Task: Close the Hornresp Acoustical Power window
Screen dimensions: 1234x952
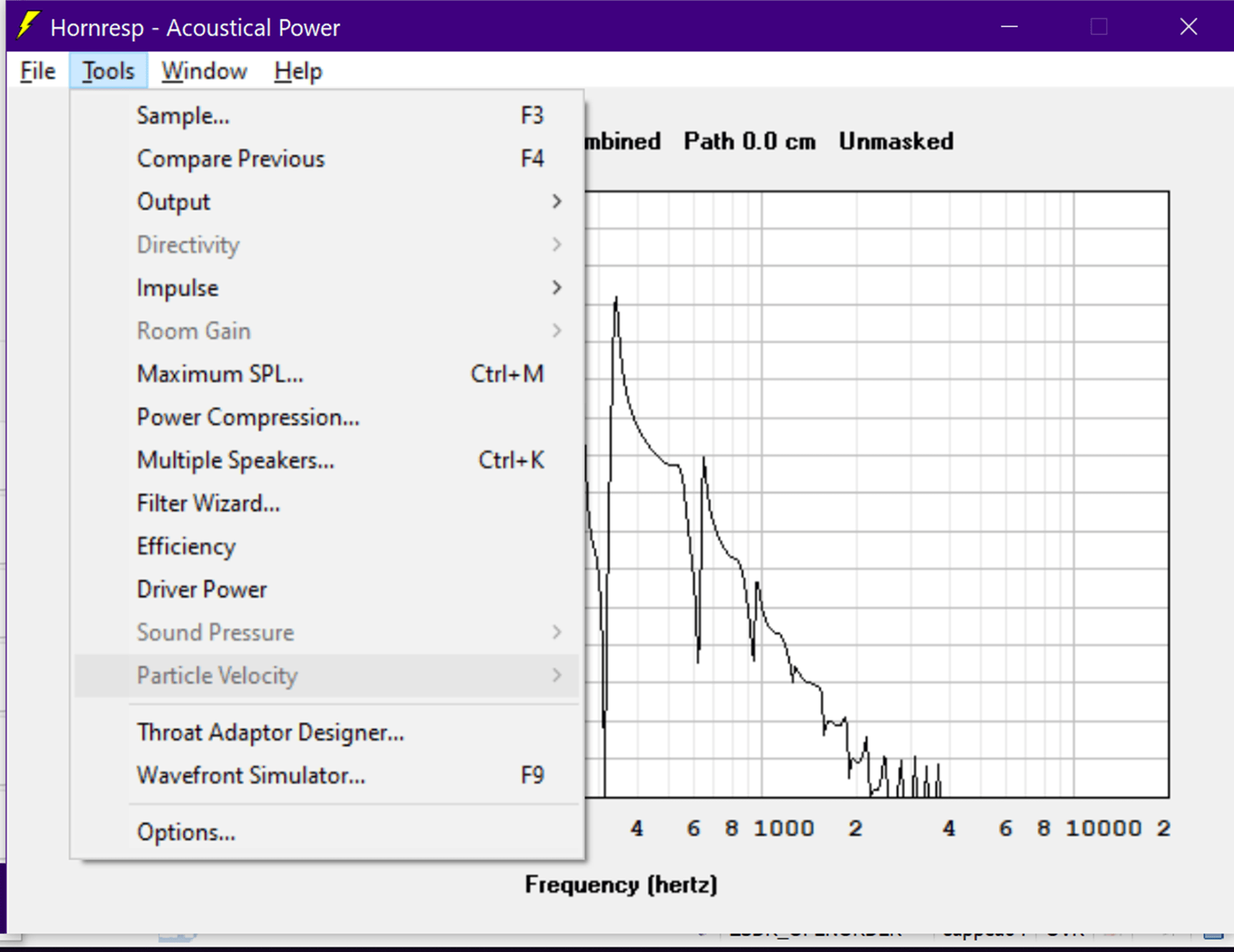Action: [1188, 26]
